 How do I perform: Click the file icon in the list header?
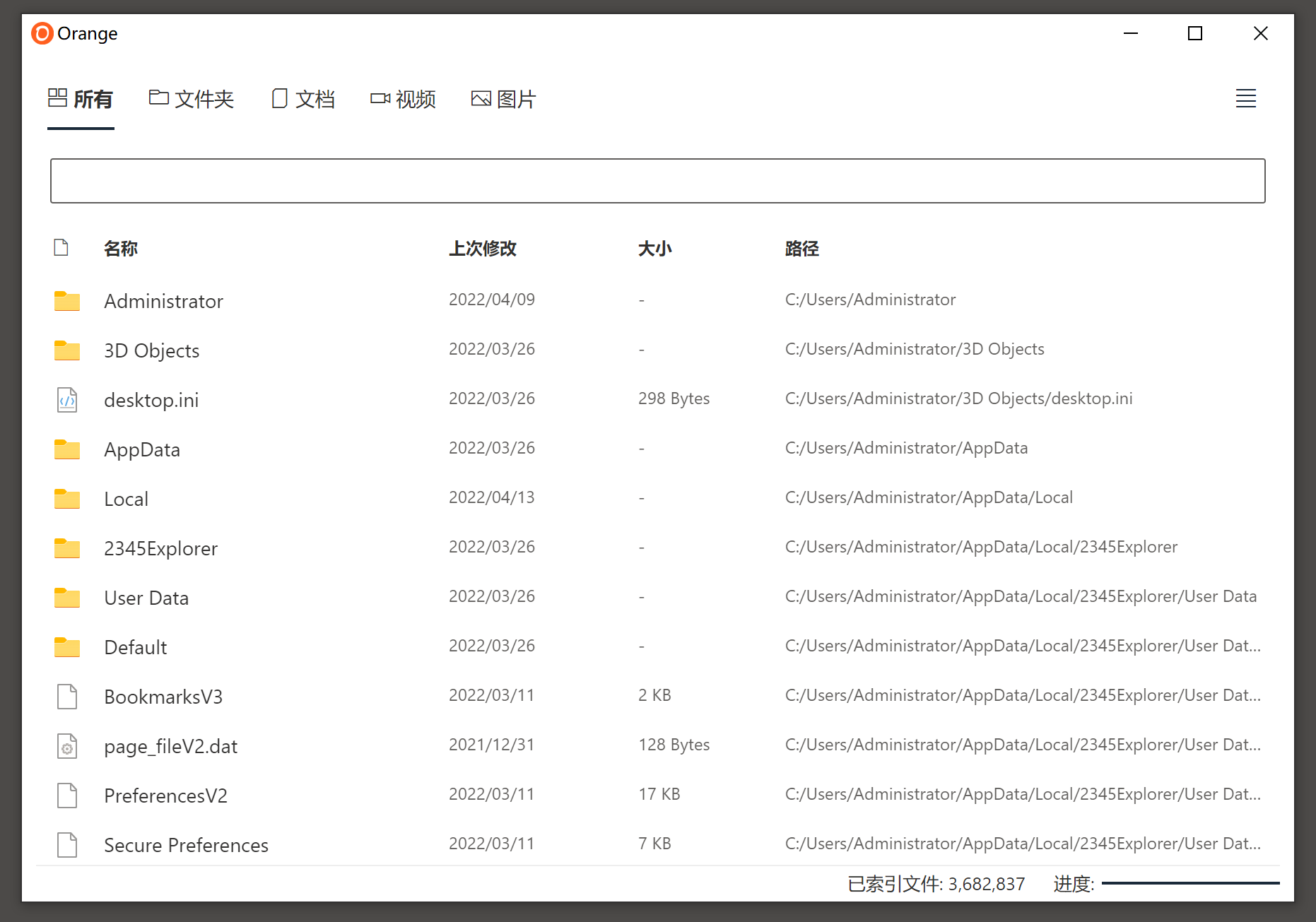coord(61,248)
